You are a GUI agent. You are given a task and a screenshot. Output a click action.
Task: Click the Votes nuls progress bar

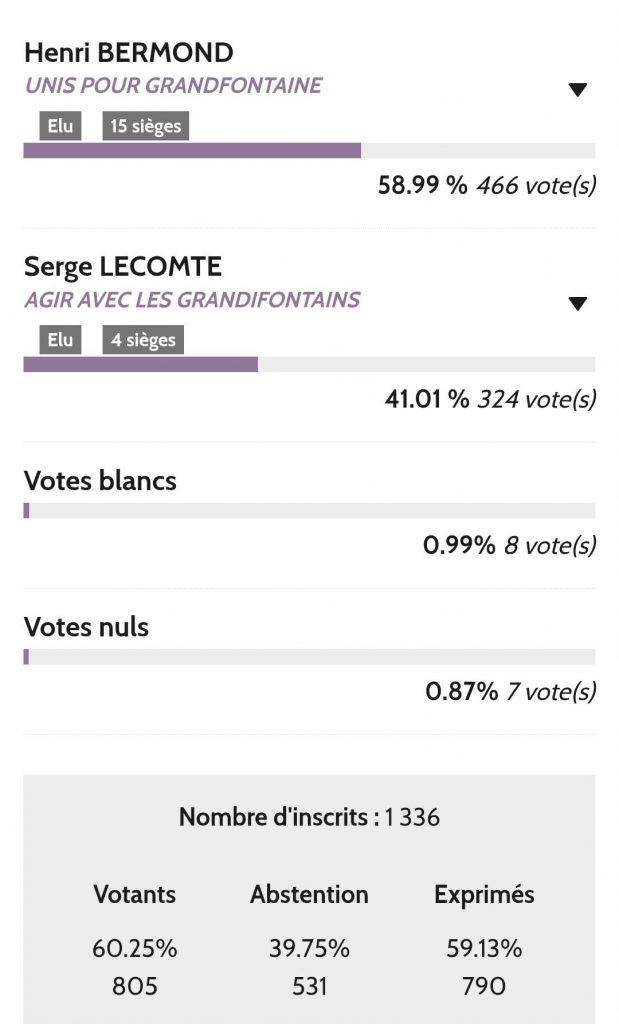[x=309, y=657]
